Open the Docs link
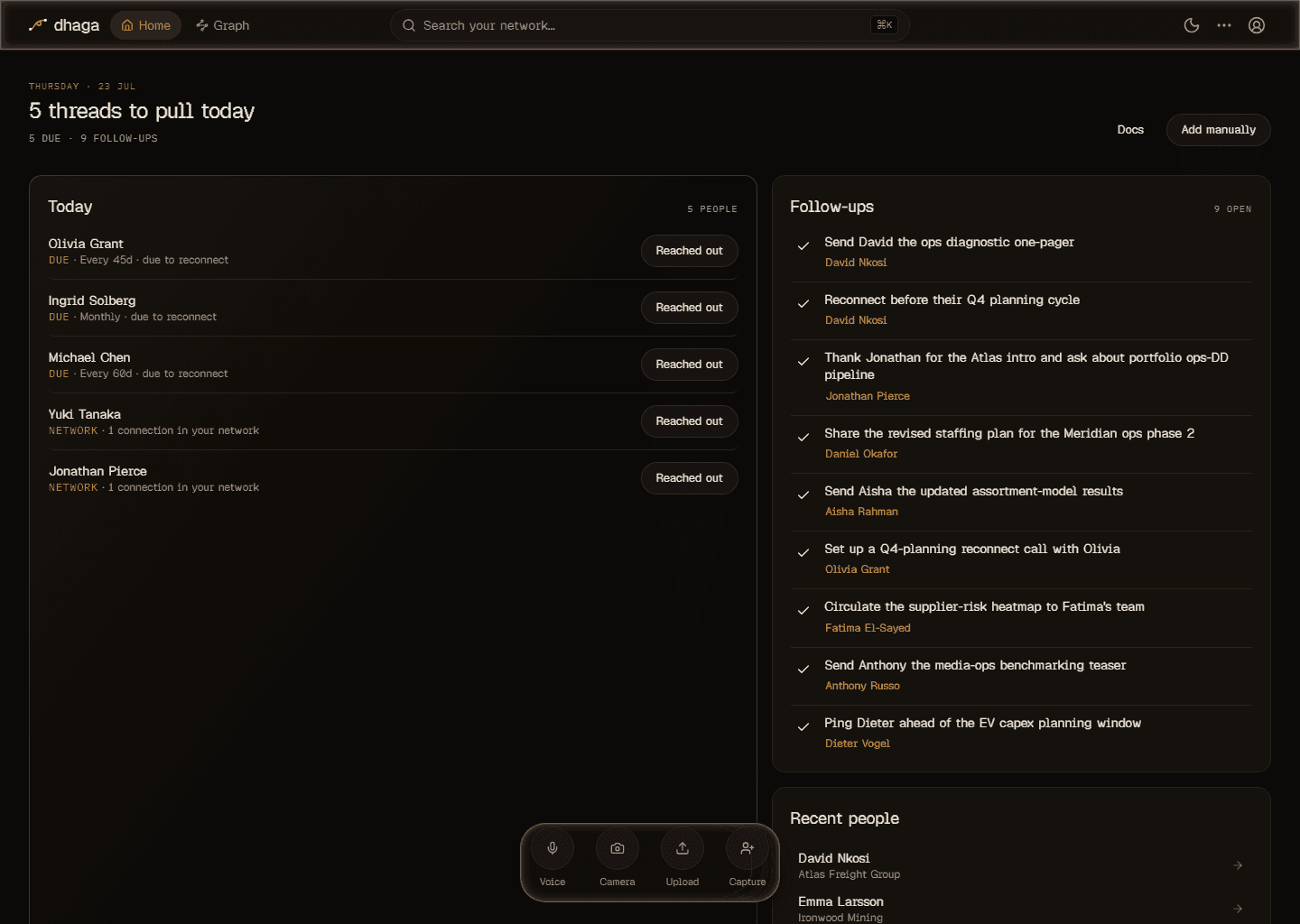 click(1130, 130)
